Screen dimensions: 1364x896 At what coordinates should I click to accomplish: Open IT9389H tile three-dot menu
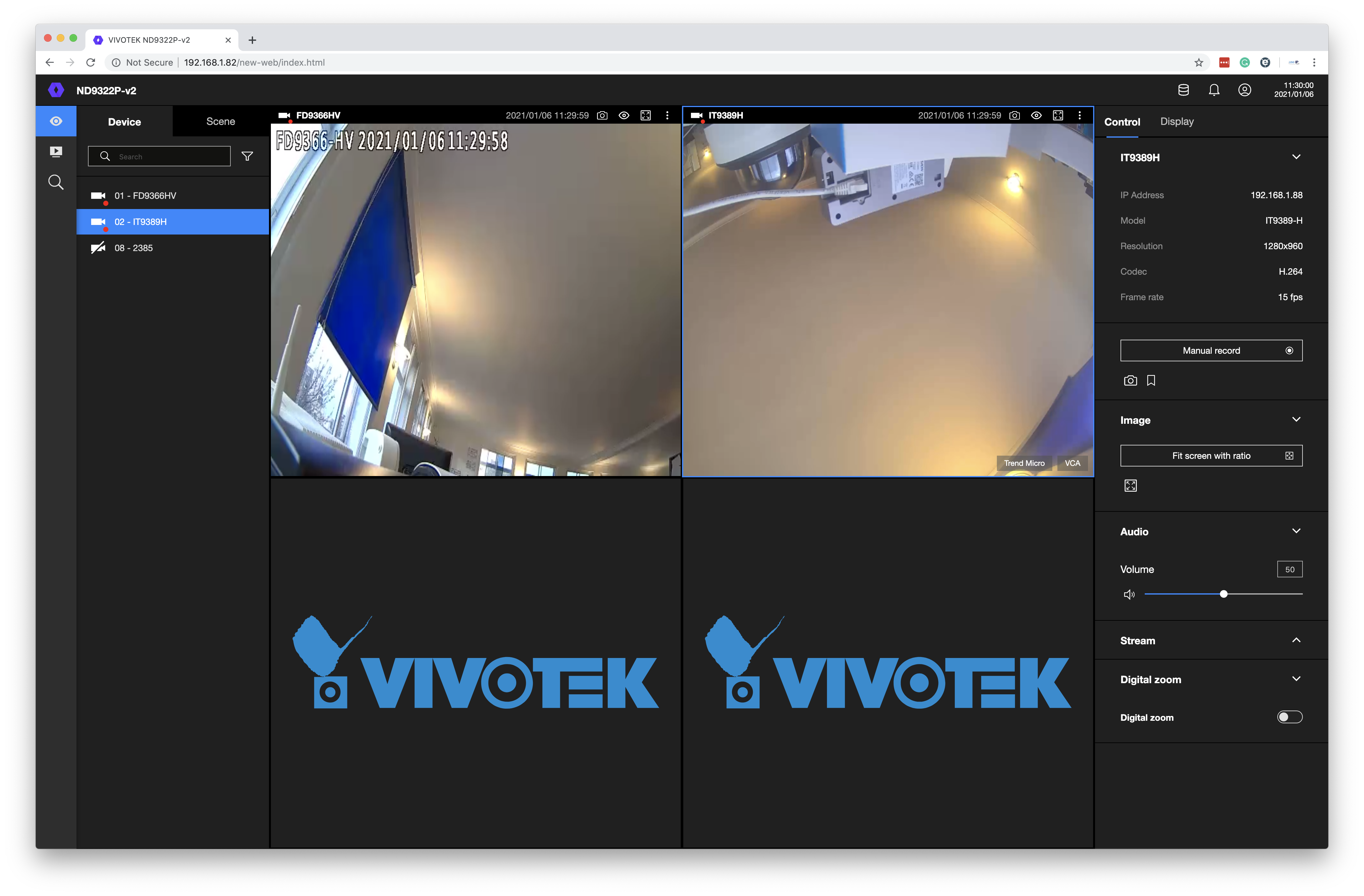[1080, 116]
